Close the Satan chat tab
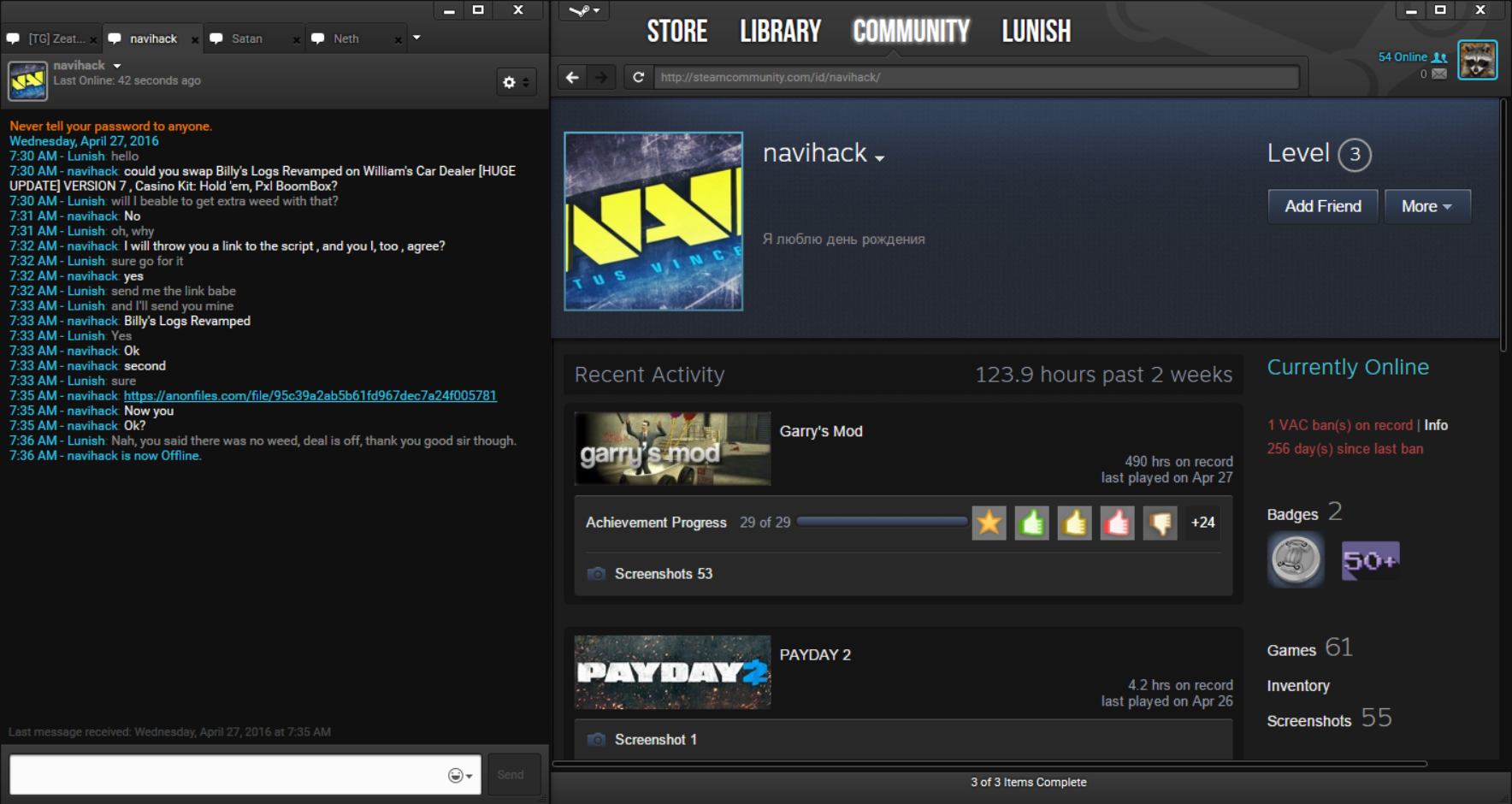The width and height of the screenshot is (1512, 804). coord(296,39)
